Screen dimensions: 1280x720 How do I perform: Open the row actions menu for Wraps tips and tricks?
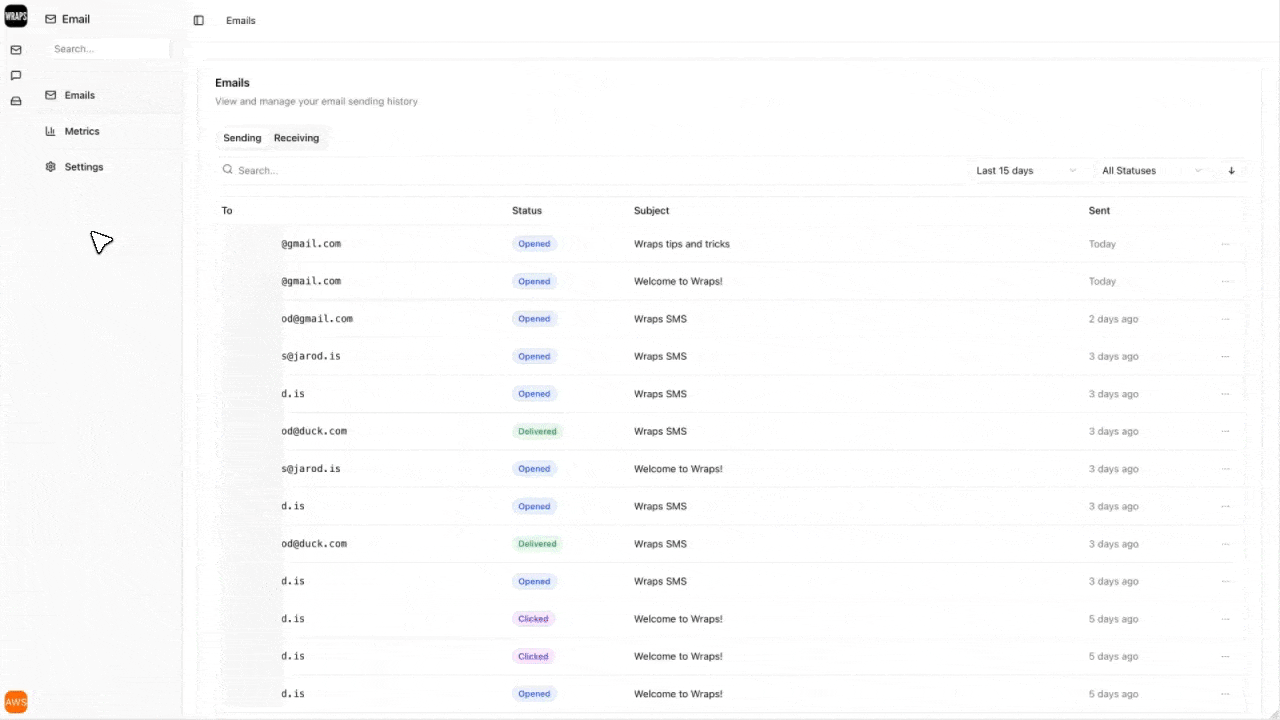(1226, 243)
